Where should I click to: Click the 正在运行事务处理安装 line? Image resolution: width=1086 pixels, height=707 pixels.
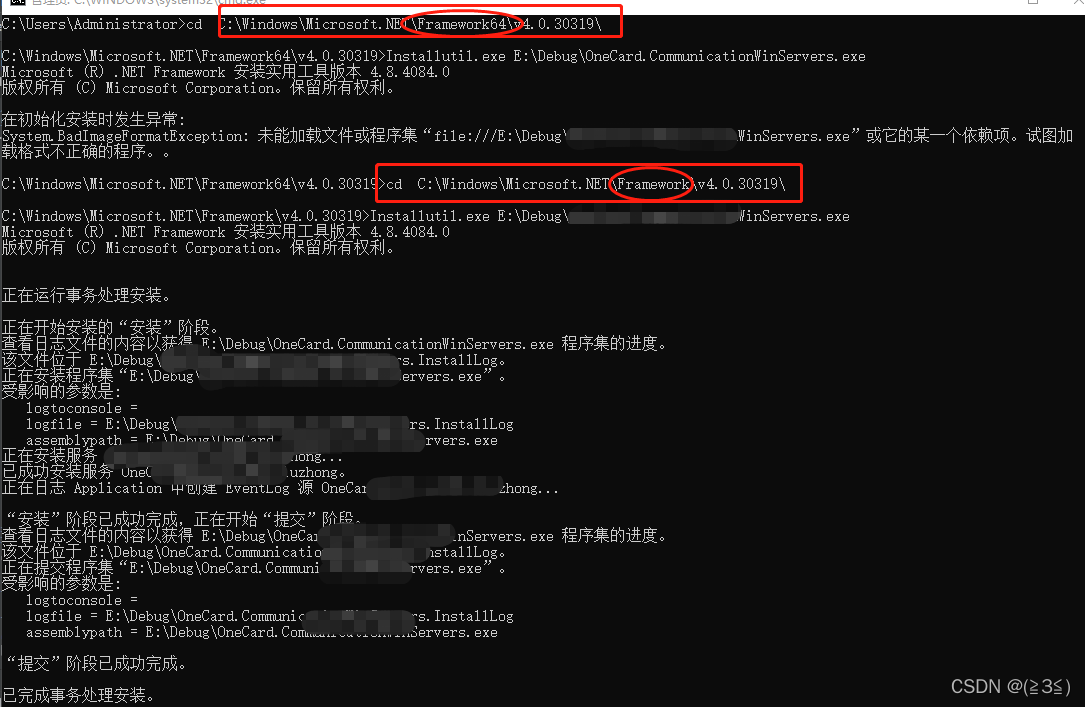pos(86,296)
